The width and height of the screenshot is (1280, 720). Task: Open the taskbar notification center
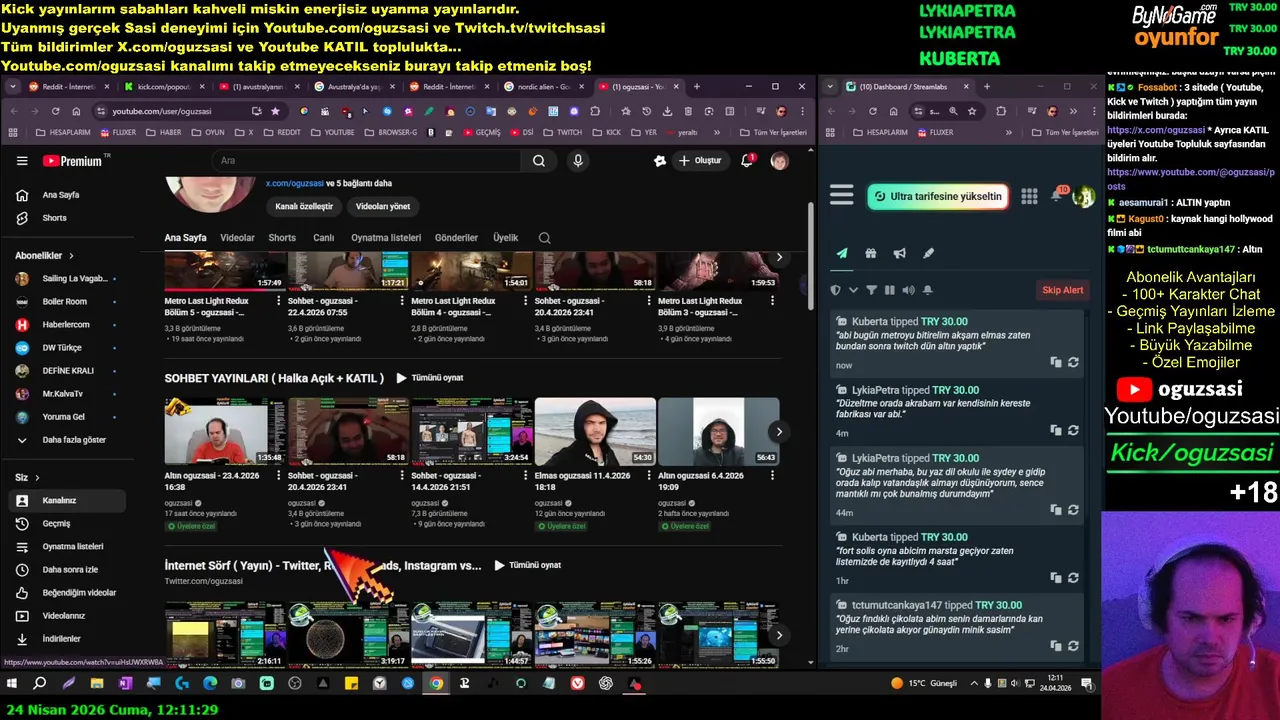(x=1087, y=684)
